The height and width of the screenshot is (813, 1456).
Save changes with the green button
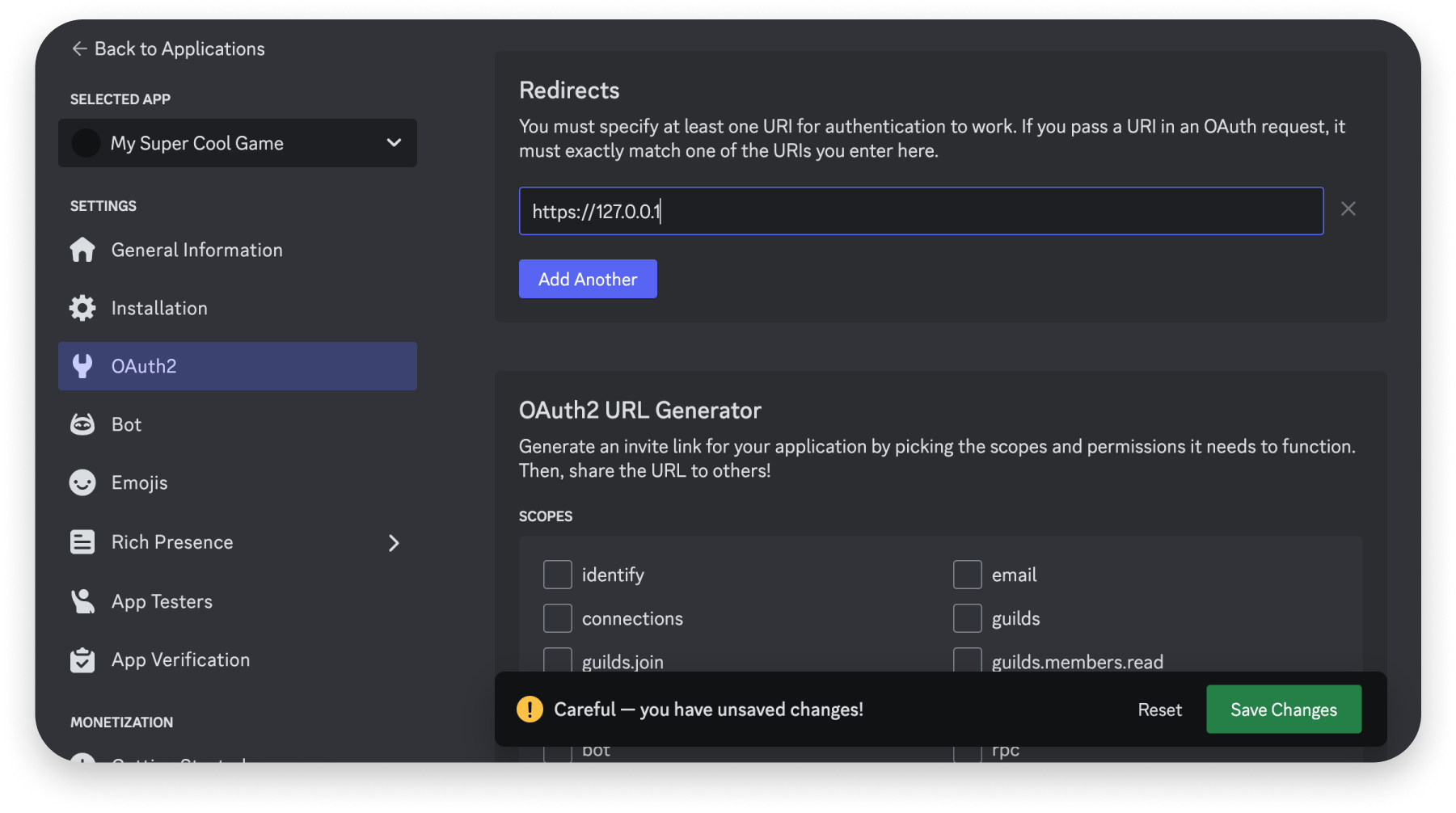pos(1283,709)
